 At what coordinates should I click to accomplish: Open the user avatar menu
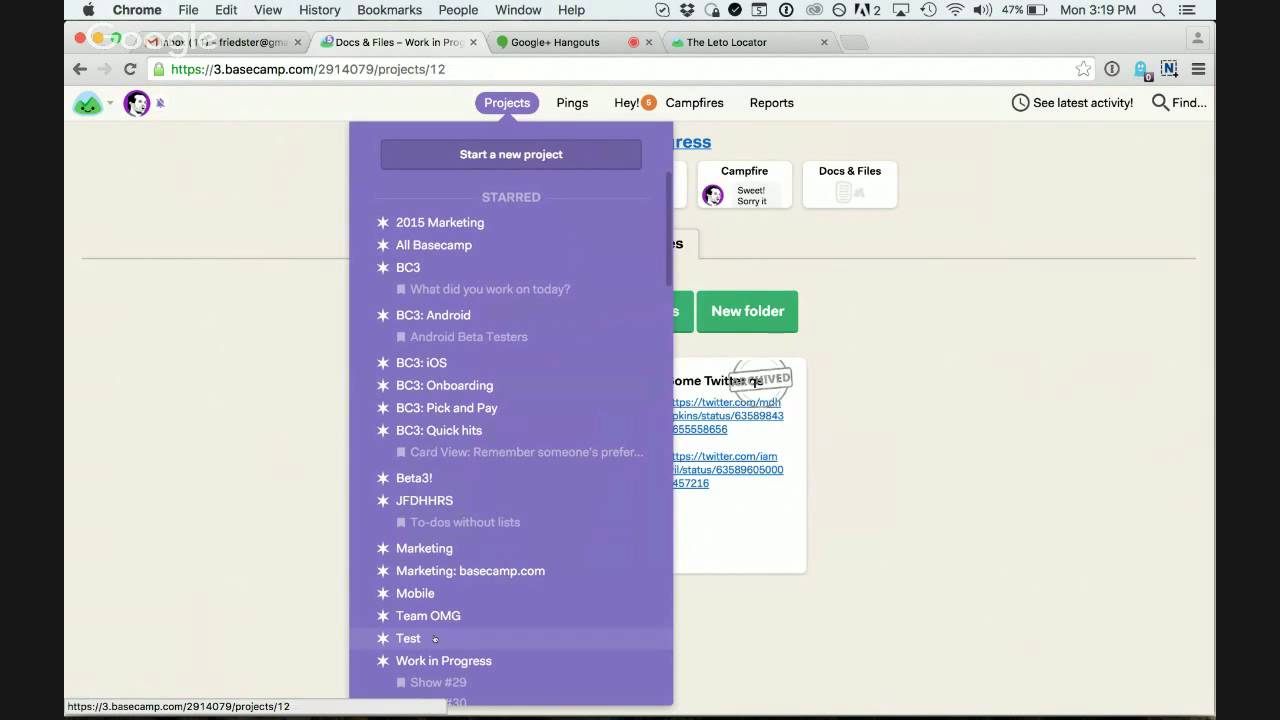[136, 103]
